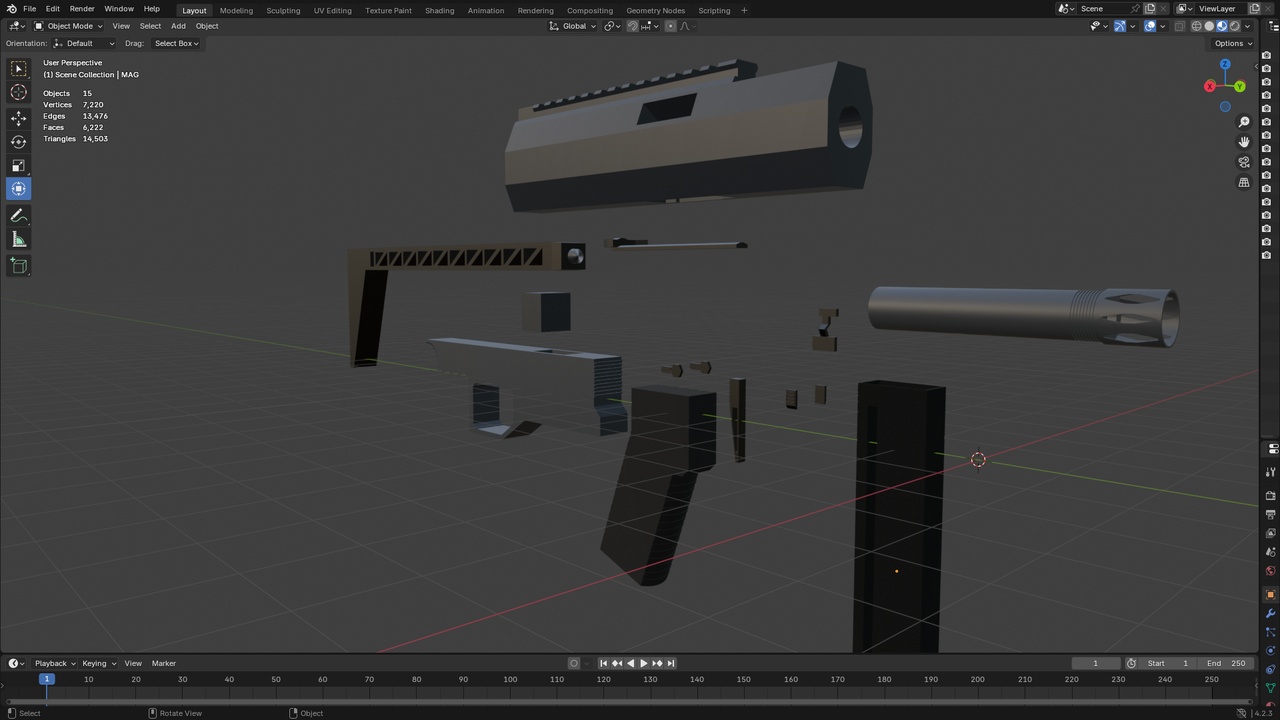Choose the Rotate tool
The width and height of the screenshot is (1280, 720).
click(x=18, y=142)
